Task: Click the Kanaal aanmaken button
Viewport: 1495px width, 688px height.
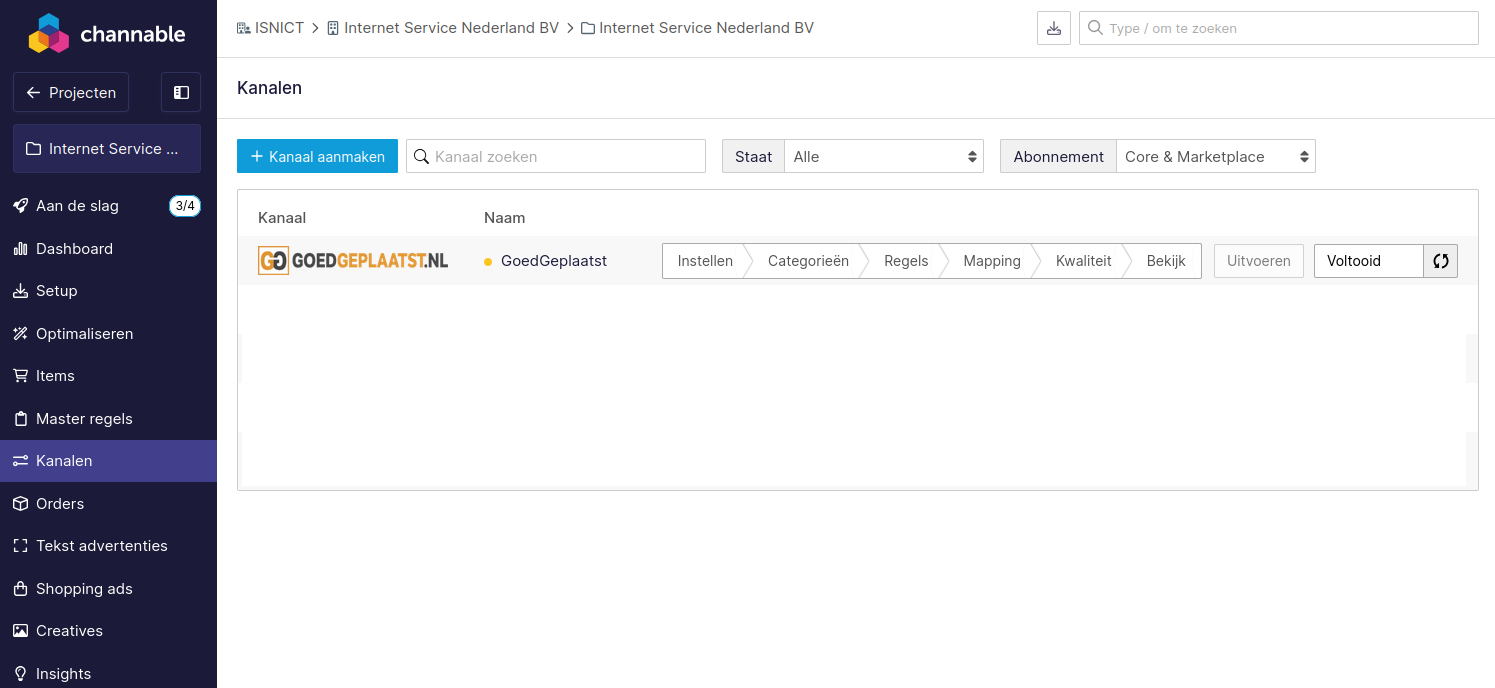Action: point(317,157)
